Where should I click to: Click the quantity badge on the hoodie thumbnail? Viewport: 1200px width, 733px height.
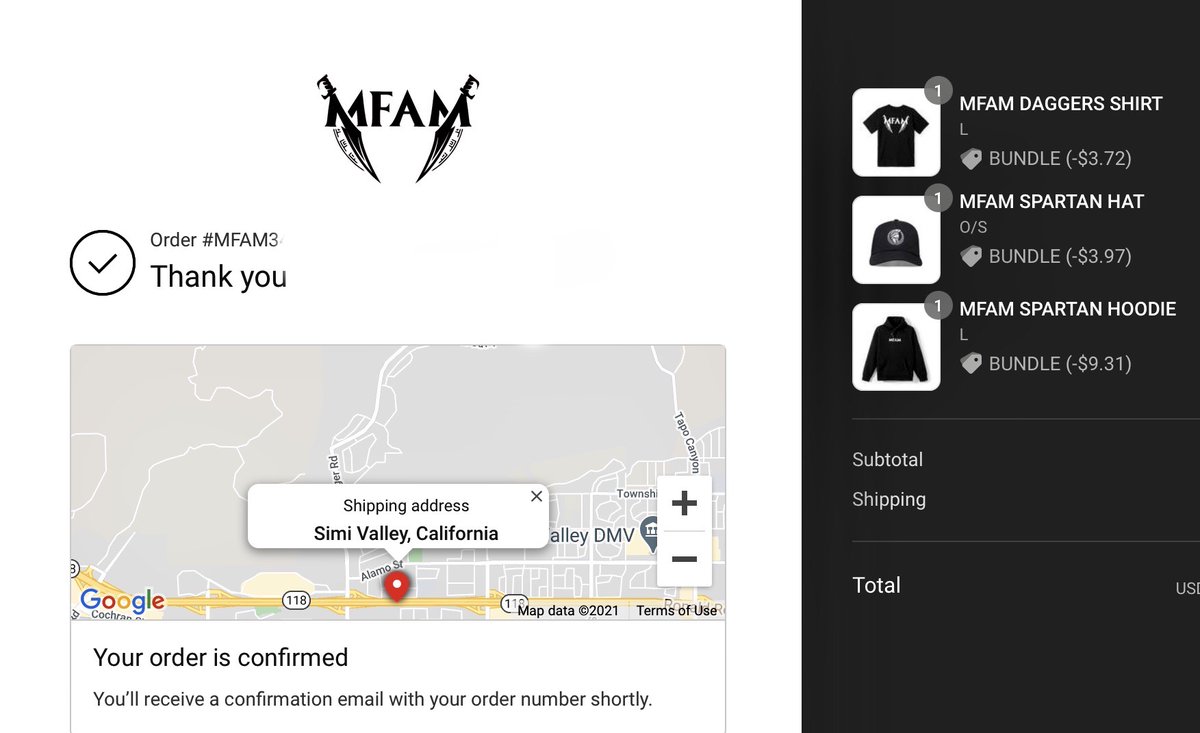(938, 305)
